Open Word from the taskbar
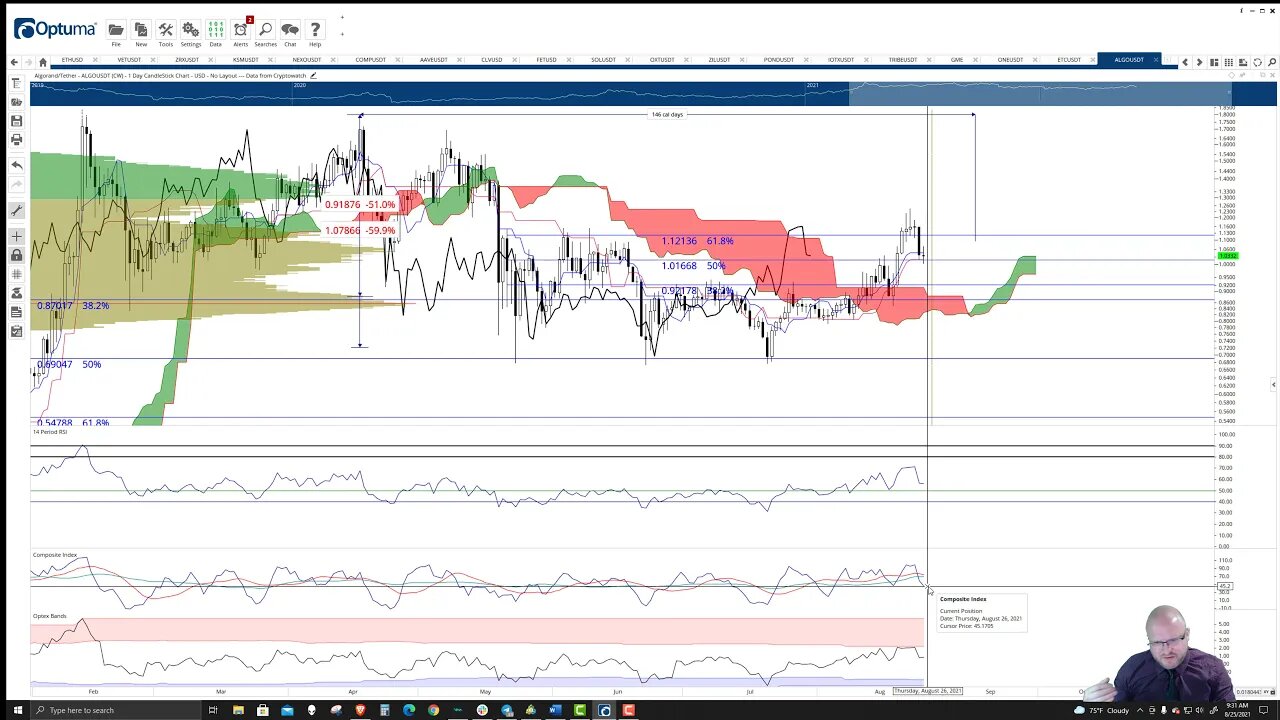Screen dimensions: 1280x720 [x=555, y=710]
